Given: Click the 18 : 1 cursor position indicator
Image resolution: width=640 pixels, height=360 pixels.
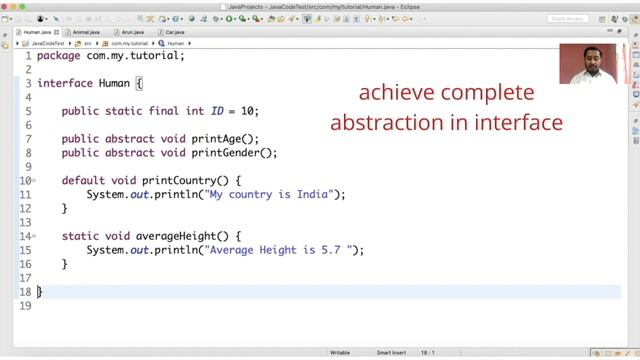Looking at the screenshot, I should [x=427, y=353].
